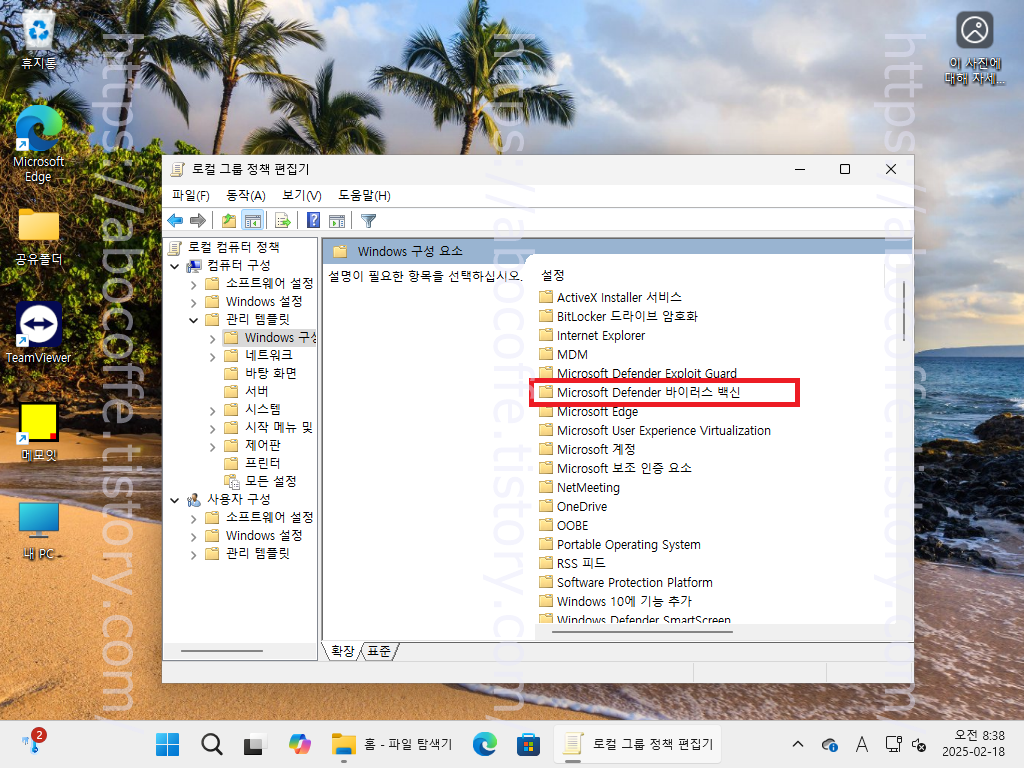1024x768 pixels.
Task: Click the IME language indicator A
Action: coord(862,744)
